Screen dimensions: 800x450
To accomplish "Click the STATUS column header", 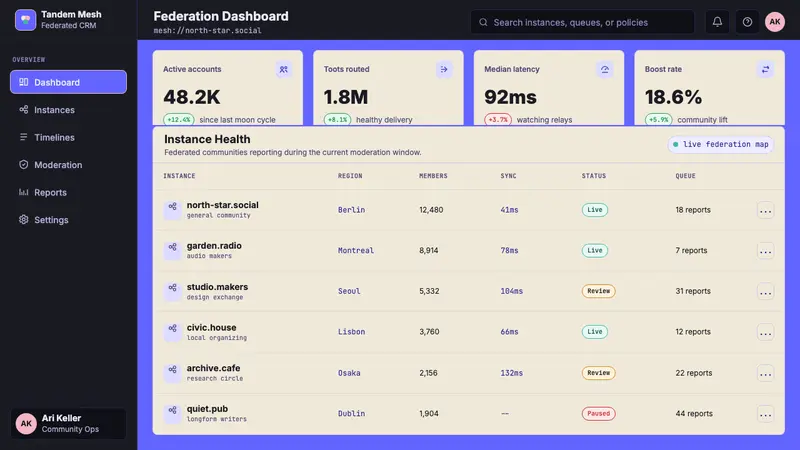I will 594,176.
